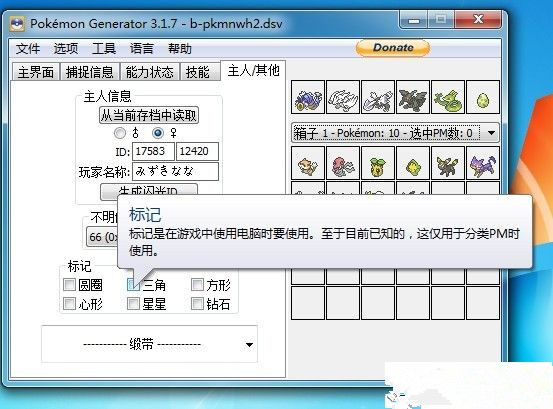Open the 文件 menu

click(x=28, y=48)
